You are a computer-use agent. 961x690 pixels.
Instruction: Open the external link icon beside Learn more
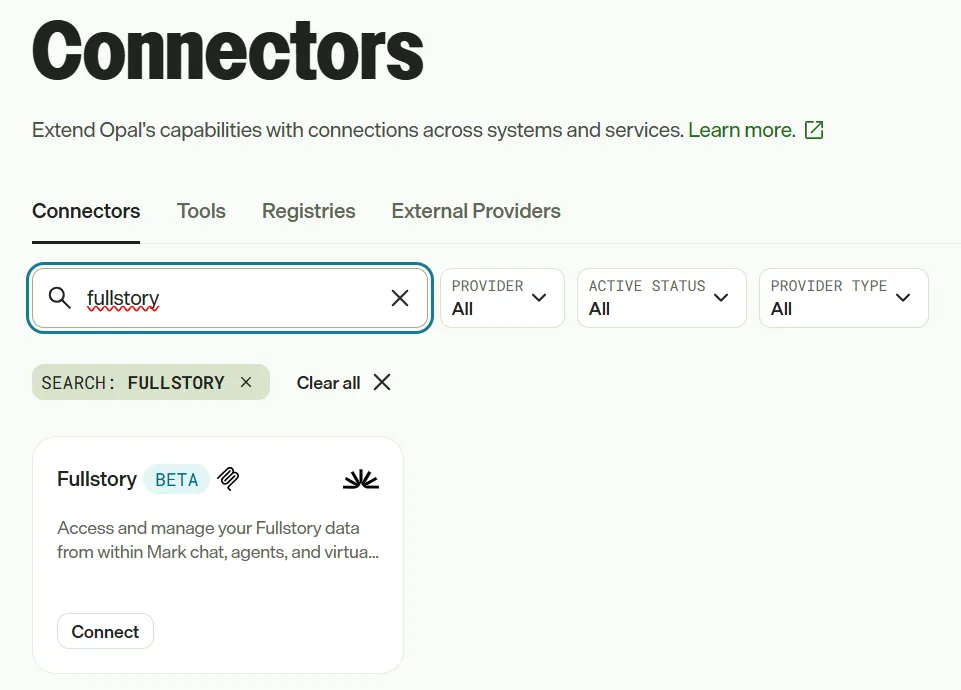tap(814, 130)
